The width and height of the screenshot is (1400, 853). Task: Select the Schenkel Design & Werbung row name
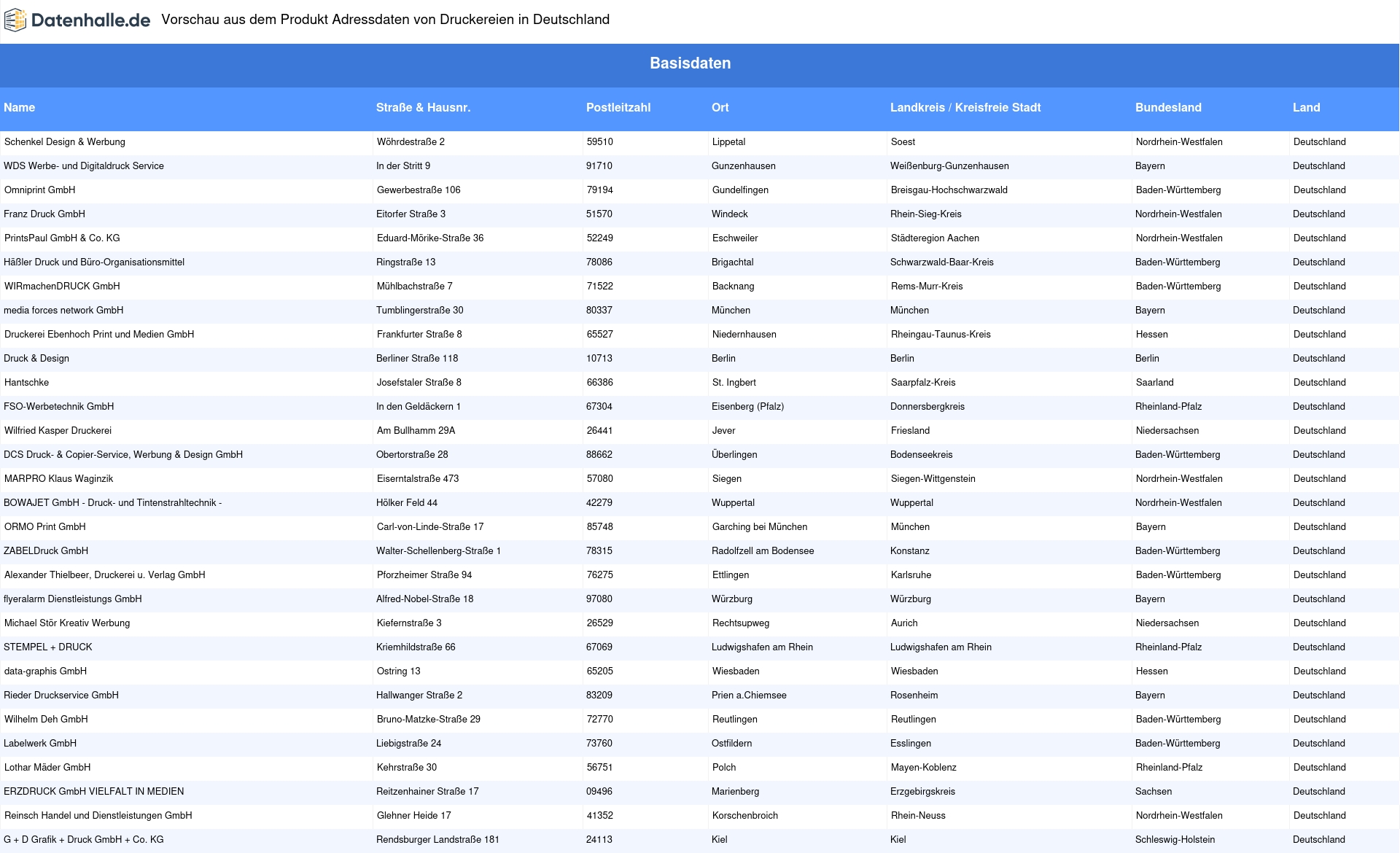point(65,142)
